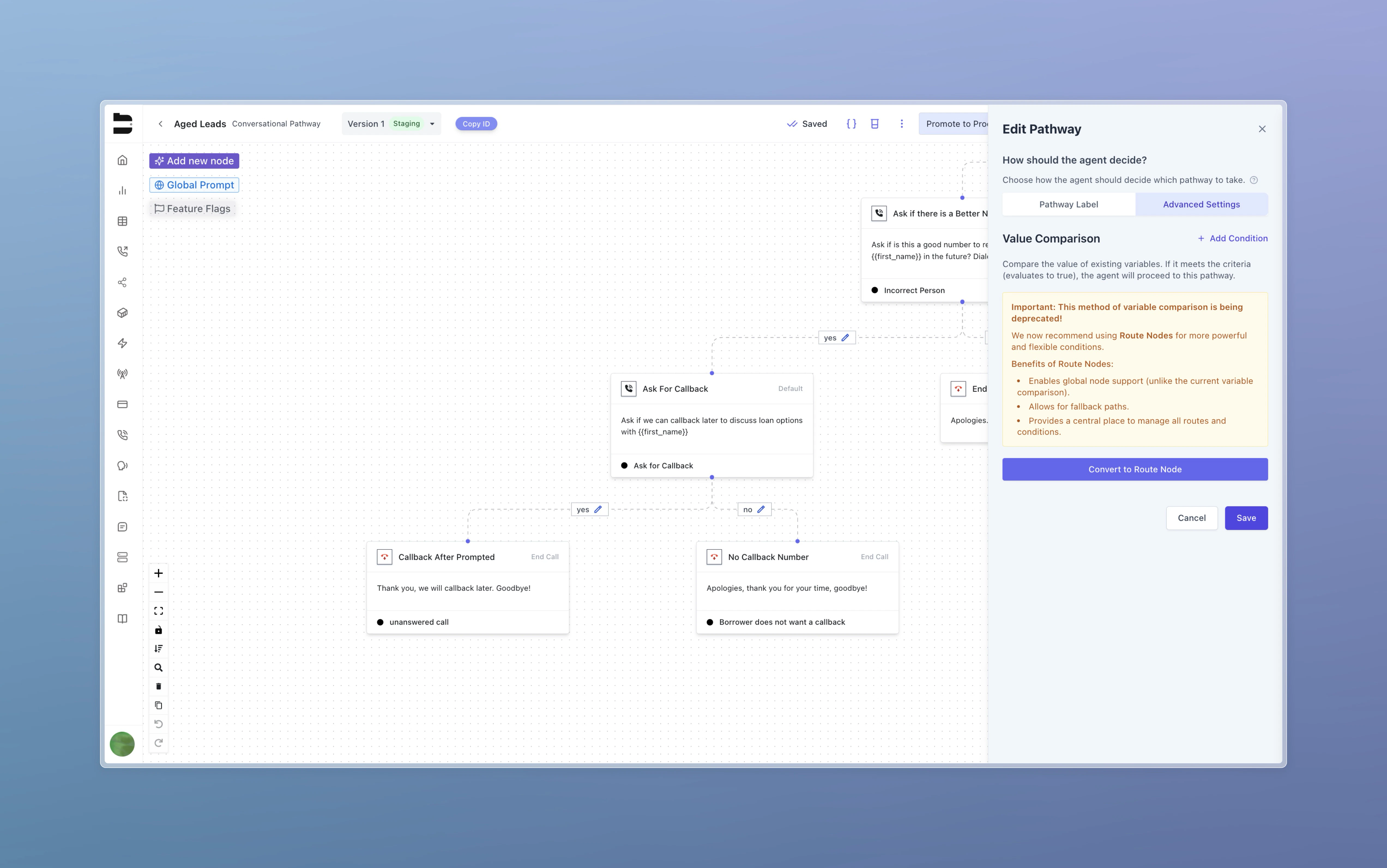Select the Ask For Callback node title
The height and width of the screenshot is (868, 1387).
(675, 389)
